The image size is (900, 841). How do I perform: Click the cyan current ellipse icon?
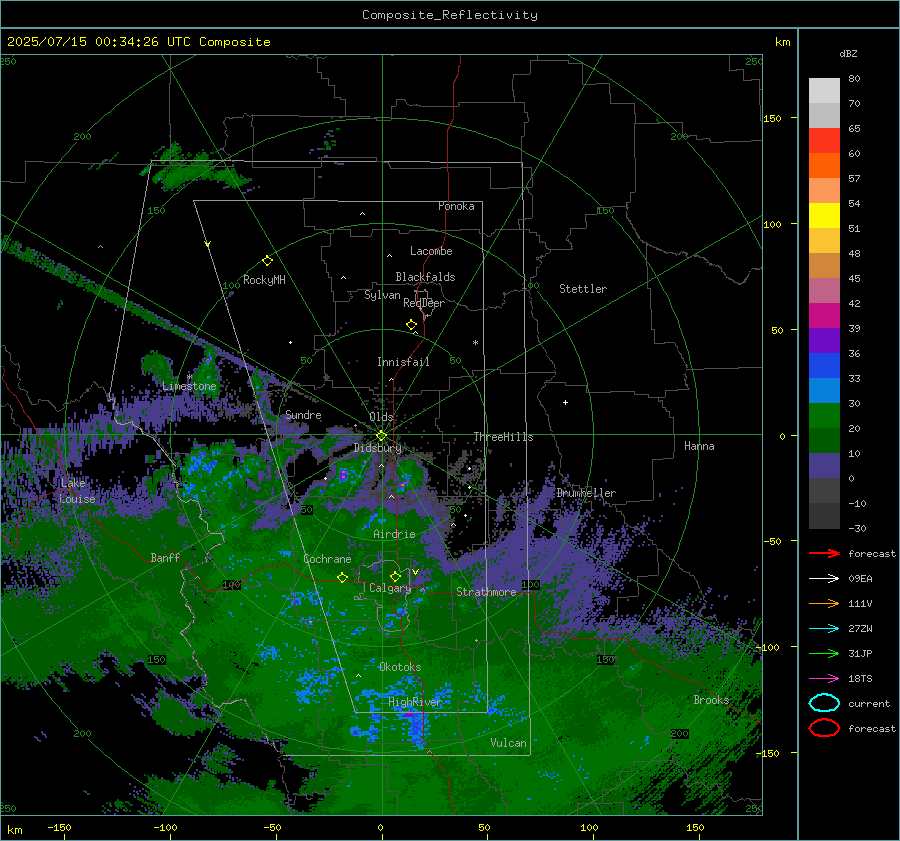(x=824, y=703)
